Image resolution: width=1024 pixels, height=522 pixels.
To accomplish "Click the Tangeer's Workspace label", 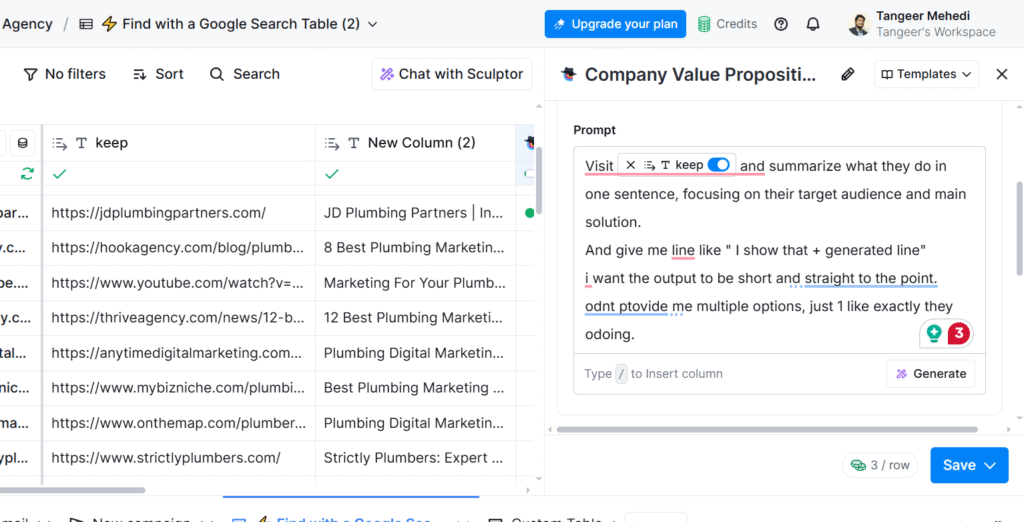I will click(x=935, y=32).
